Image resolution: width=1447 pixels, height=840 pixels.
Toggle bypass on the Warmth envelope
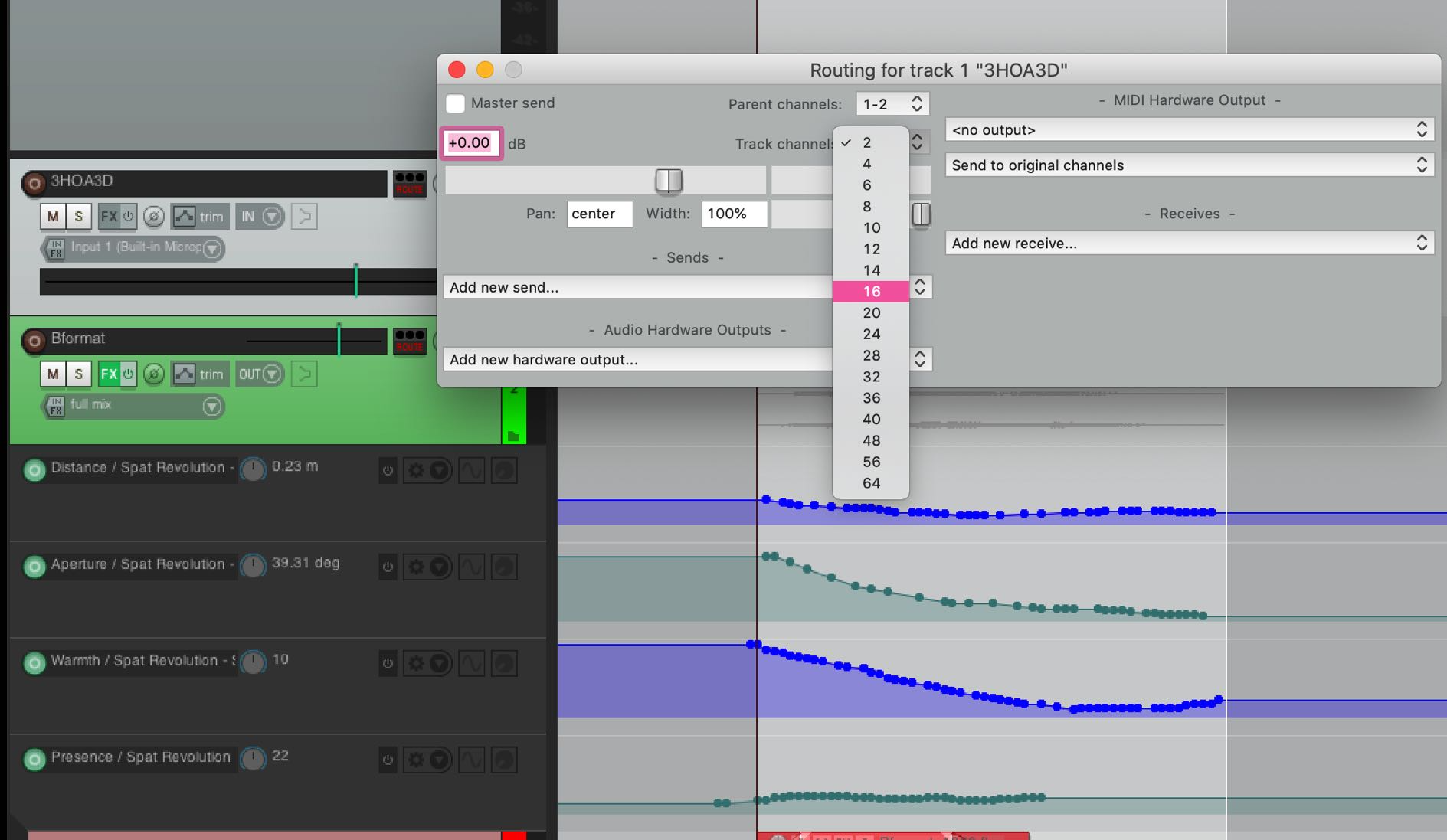388,663
